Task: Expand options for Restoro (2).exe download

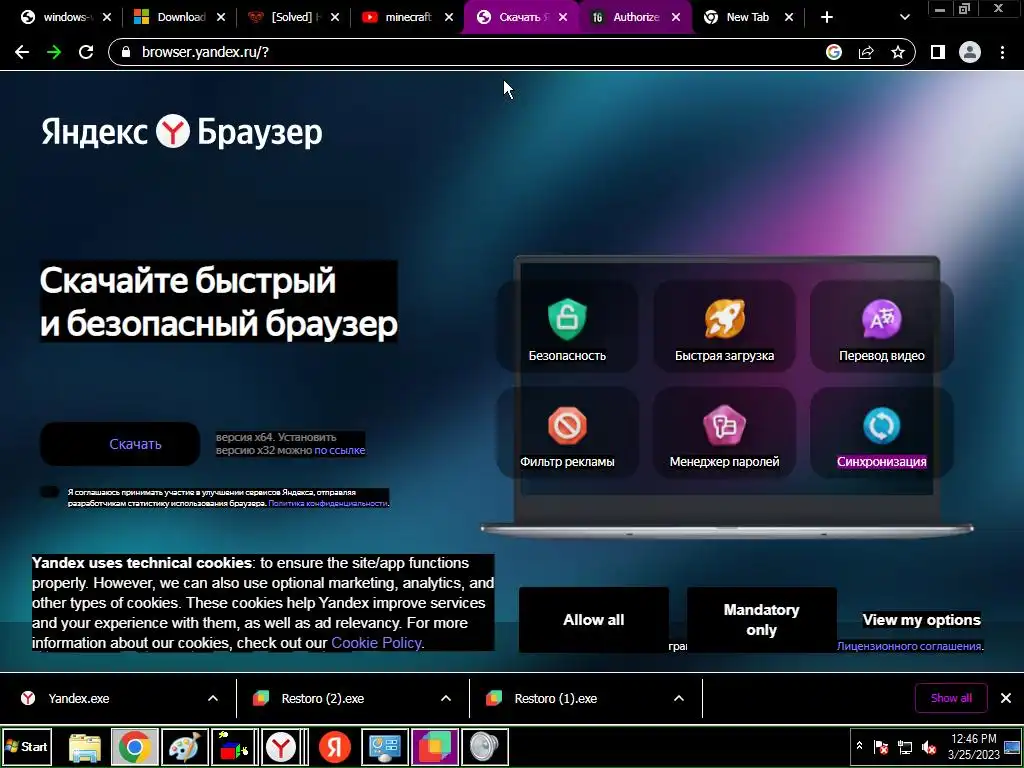Action: tap(446, 698)
